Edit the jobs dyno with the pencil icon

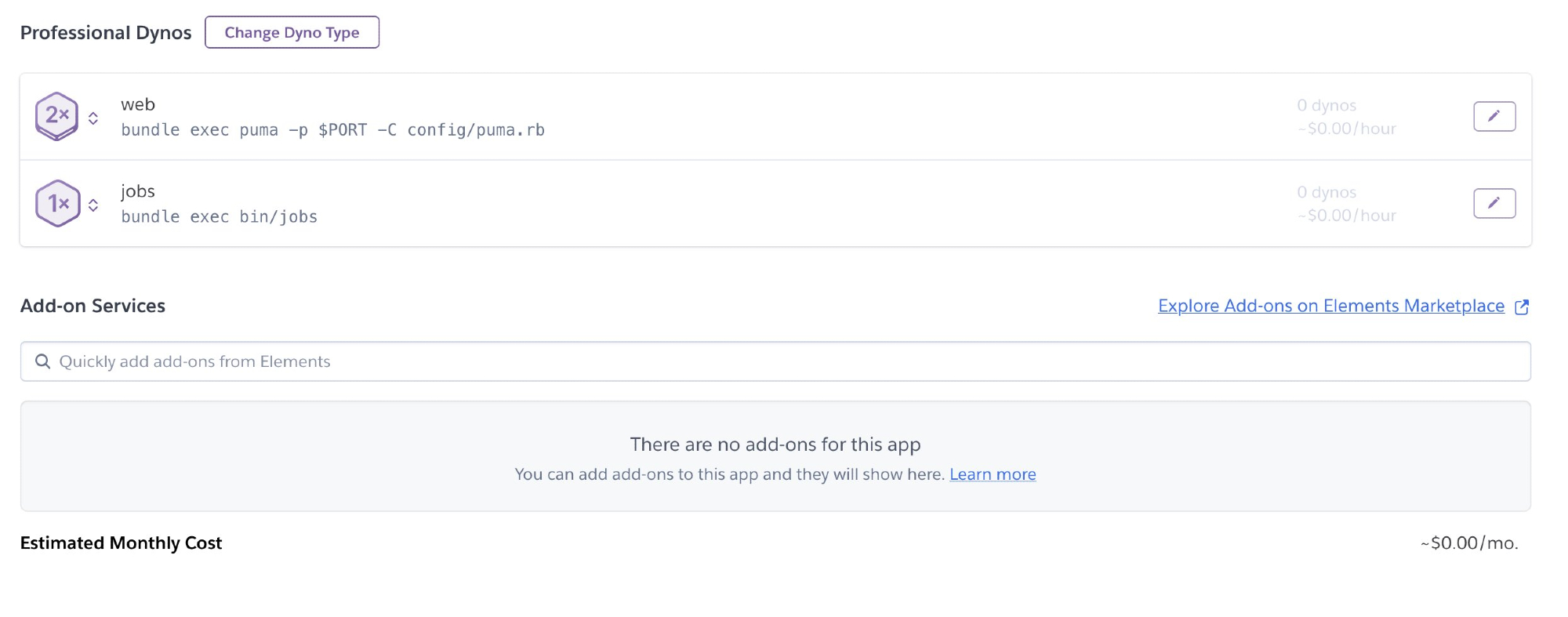tap(1494, 203)
